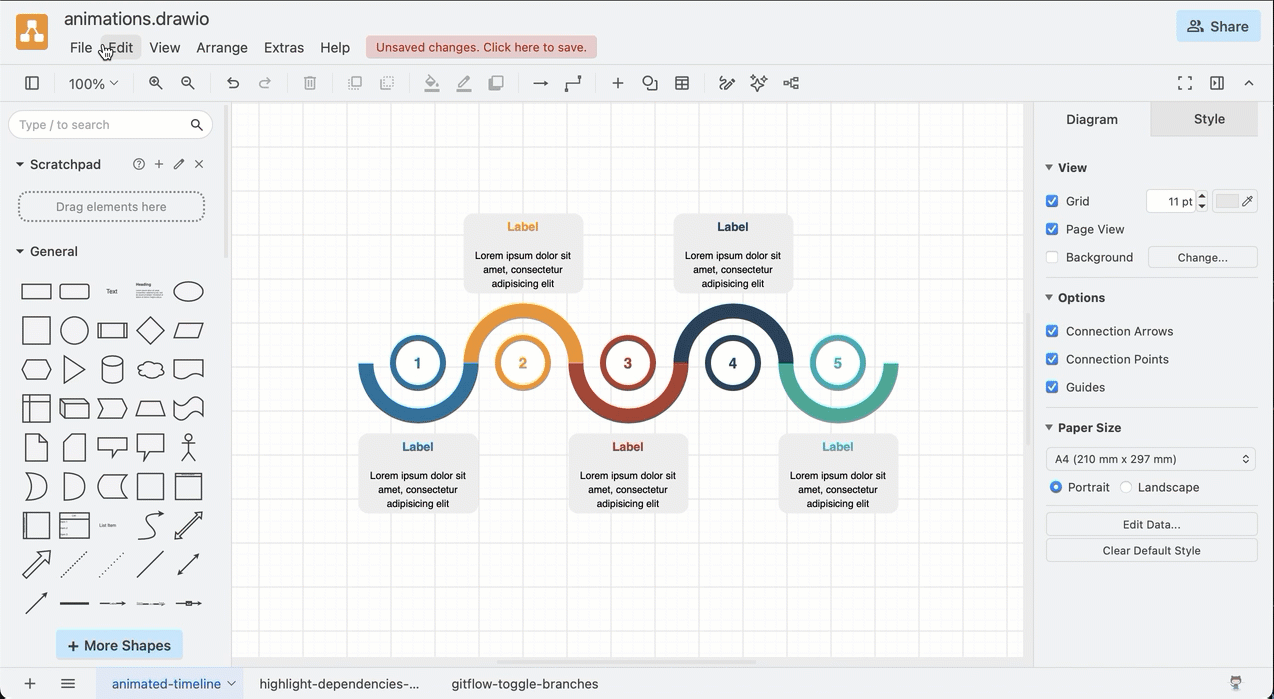
Task: Click the draw.io app logo
Action: pos(32,32)
